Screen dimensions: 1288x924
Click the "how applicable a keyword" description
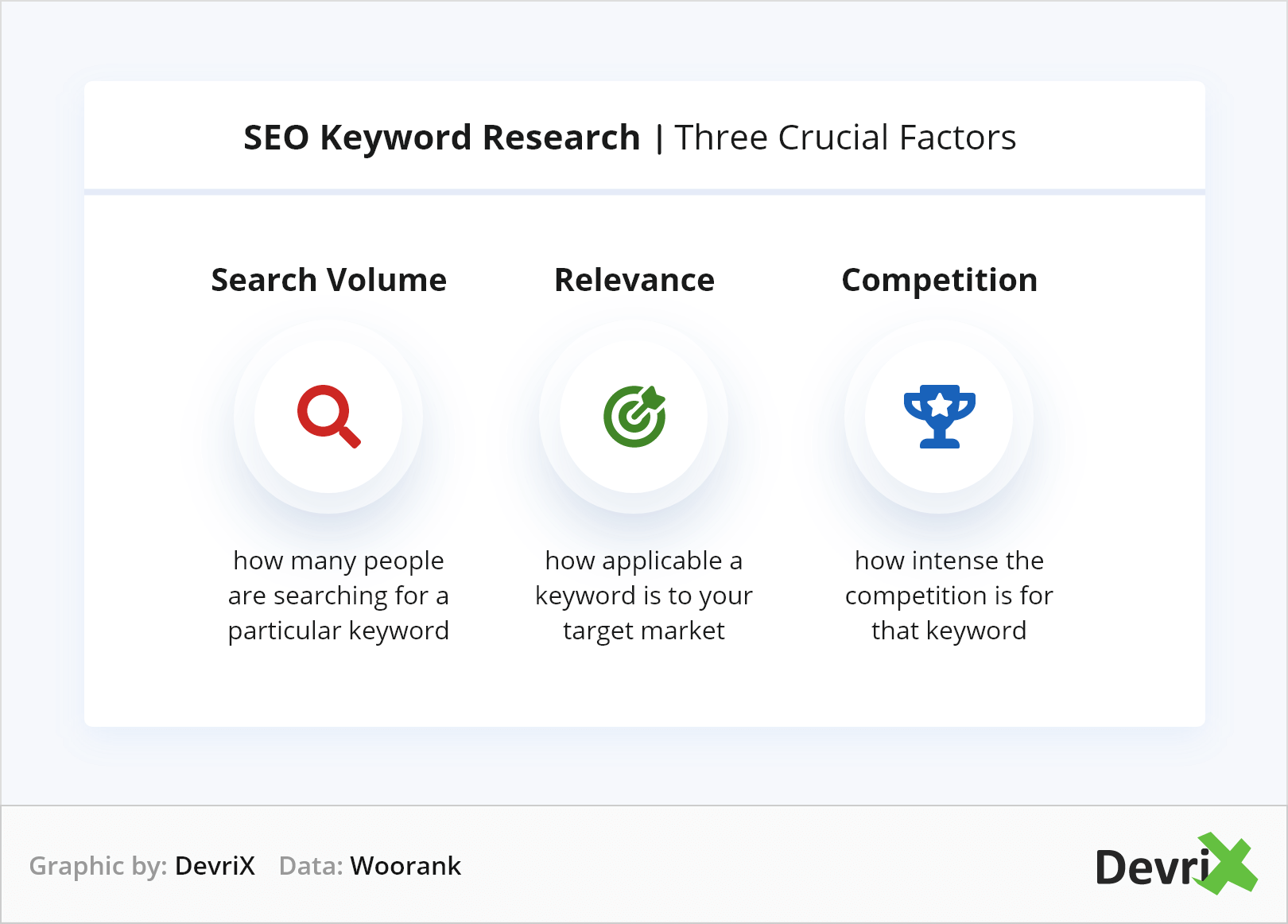(643, 578)
